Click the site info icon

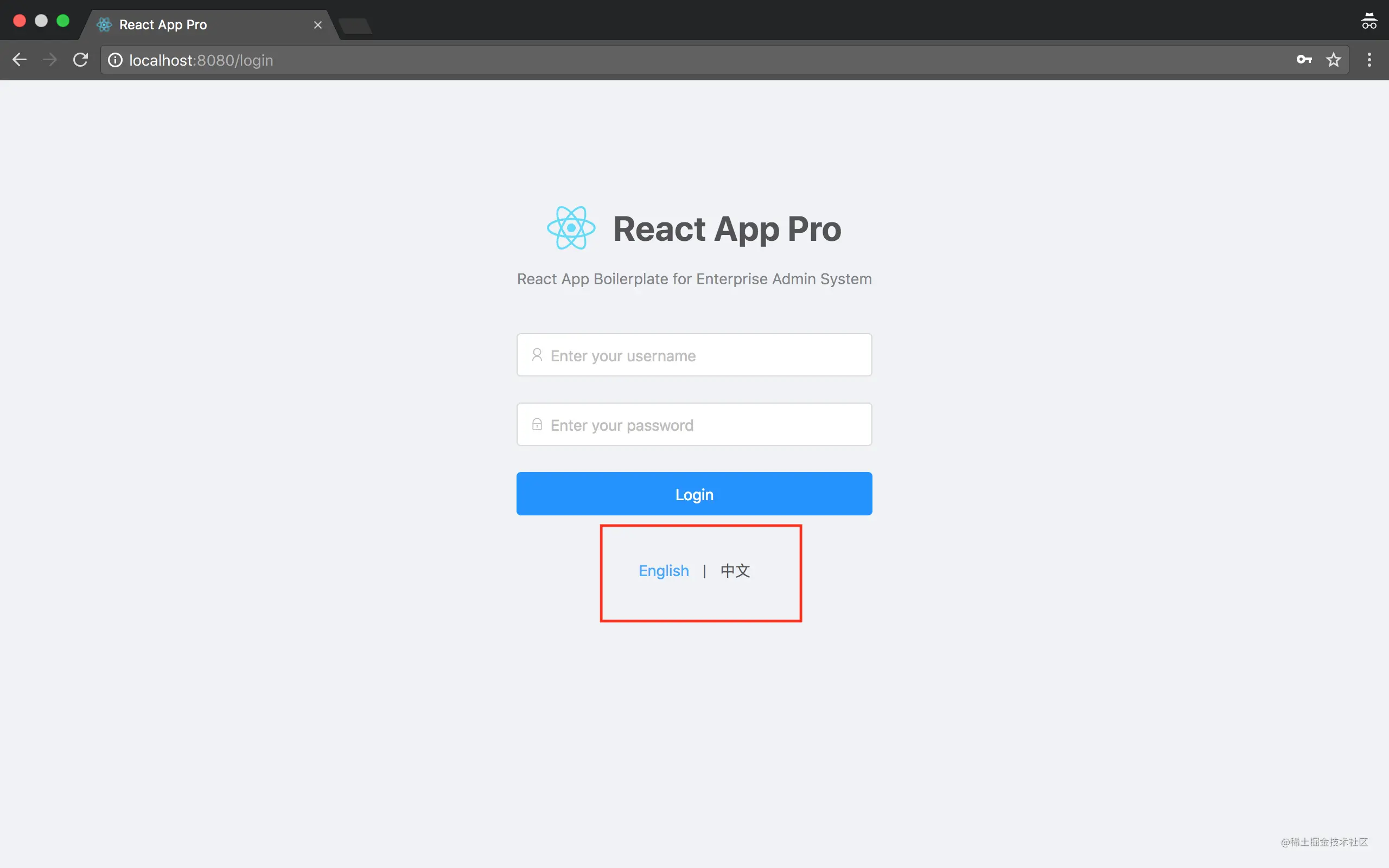(x=116, y=60)
